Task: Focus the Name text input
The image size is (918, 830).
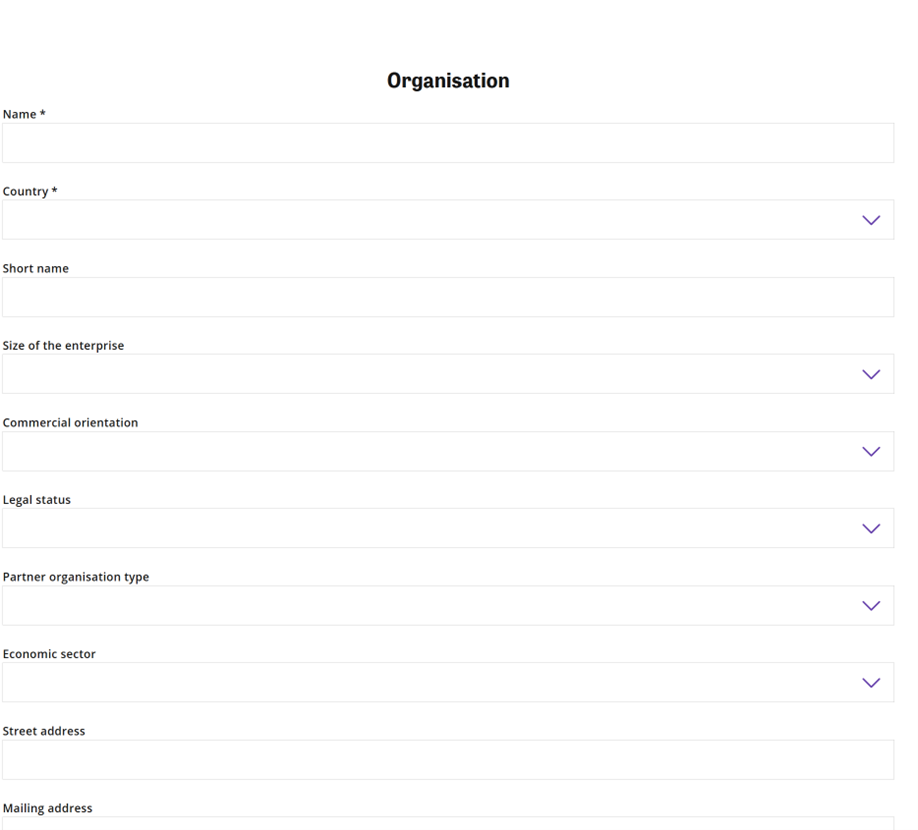Action: tap(447, 143)
